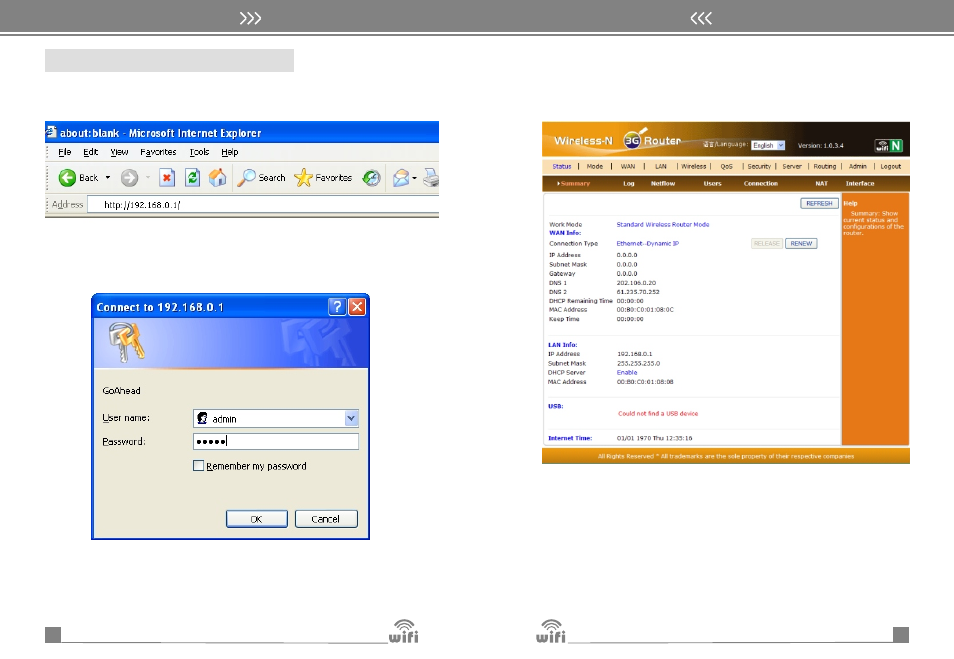Open the User name dropdown arrow
Viewport: 954px width, 659px height.
coord(351,418)
